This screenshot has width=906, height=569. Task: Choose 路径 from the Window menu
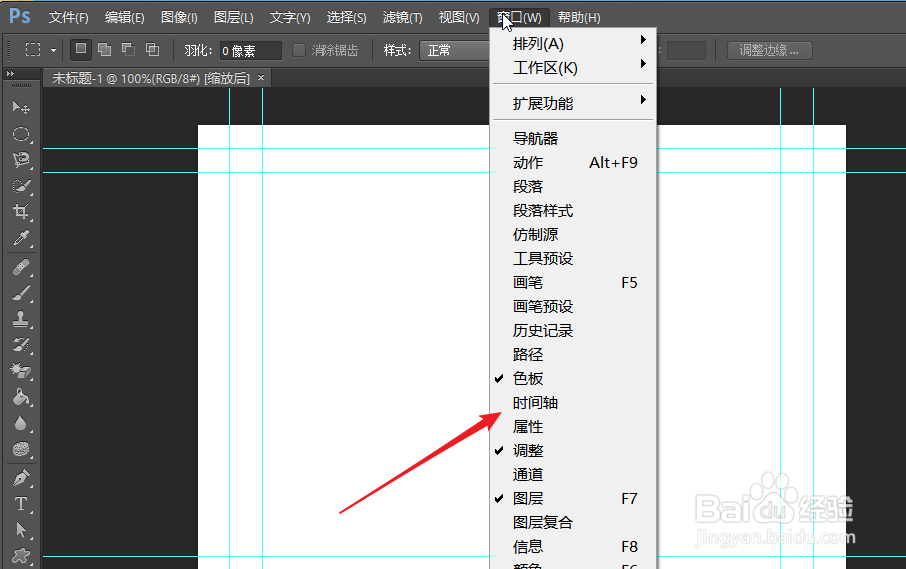(x=573, y=355)
